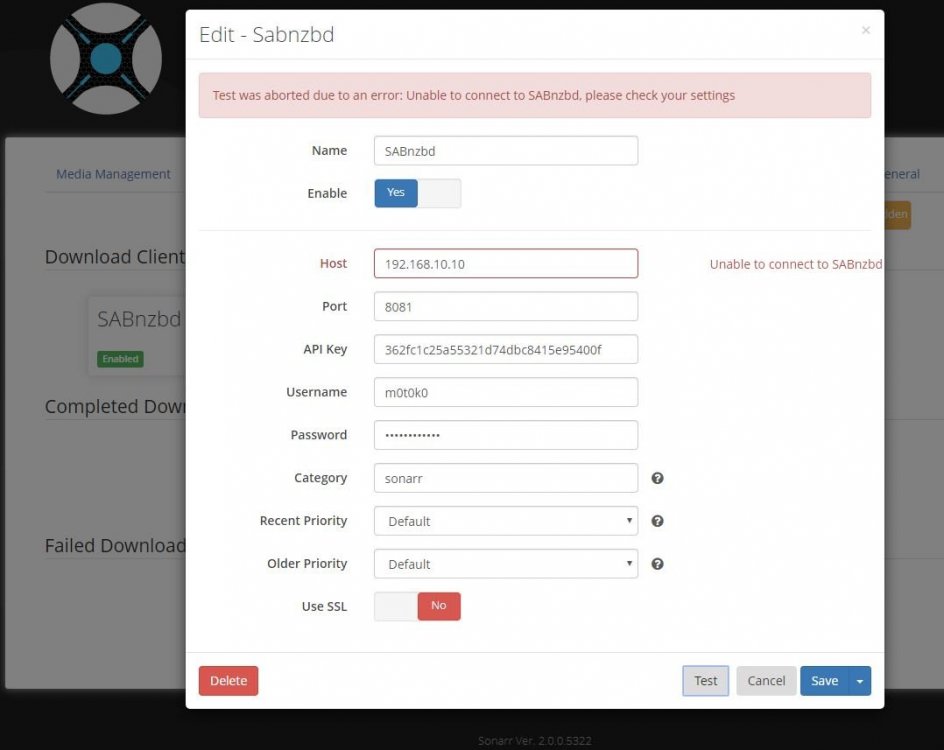The image size is (944, 750).
Task: Toggle the Use SSL switch
Action: 417,606
